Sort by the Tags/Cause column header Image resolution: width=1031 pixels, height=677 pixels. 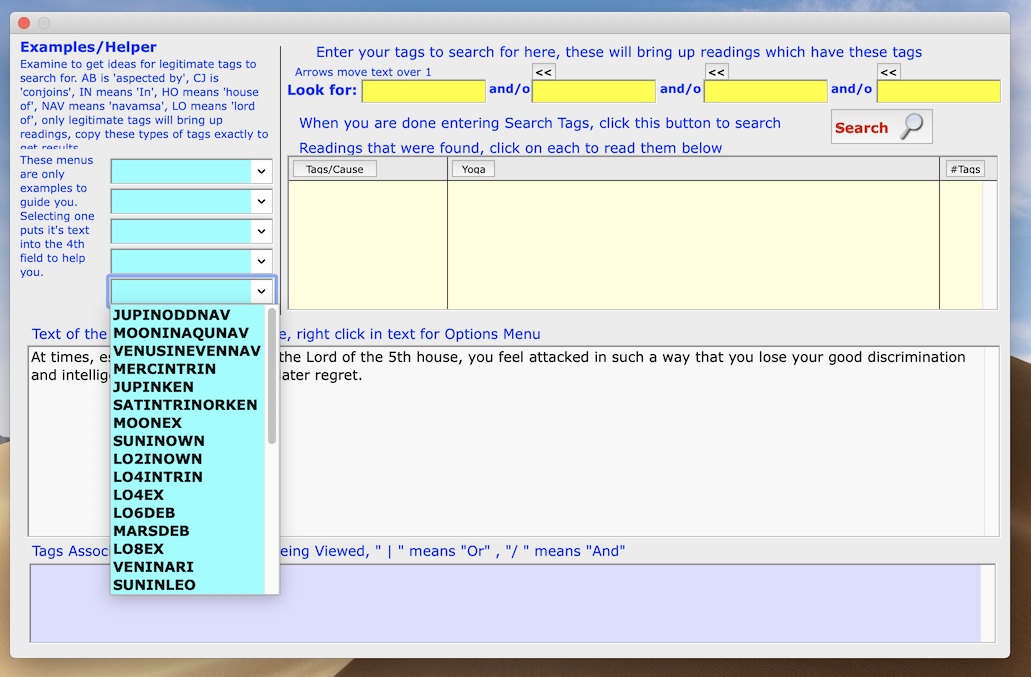[334, 169]
